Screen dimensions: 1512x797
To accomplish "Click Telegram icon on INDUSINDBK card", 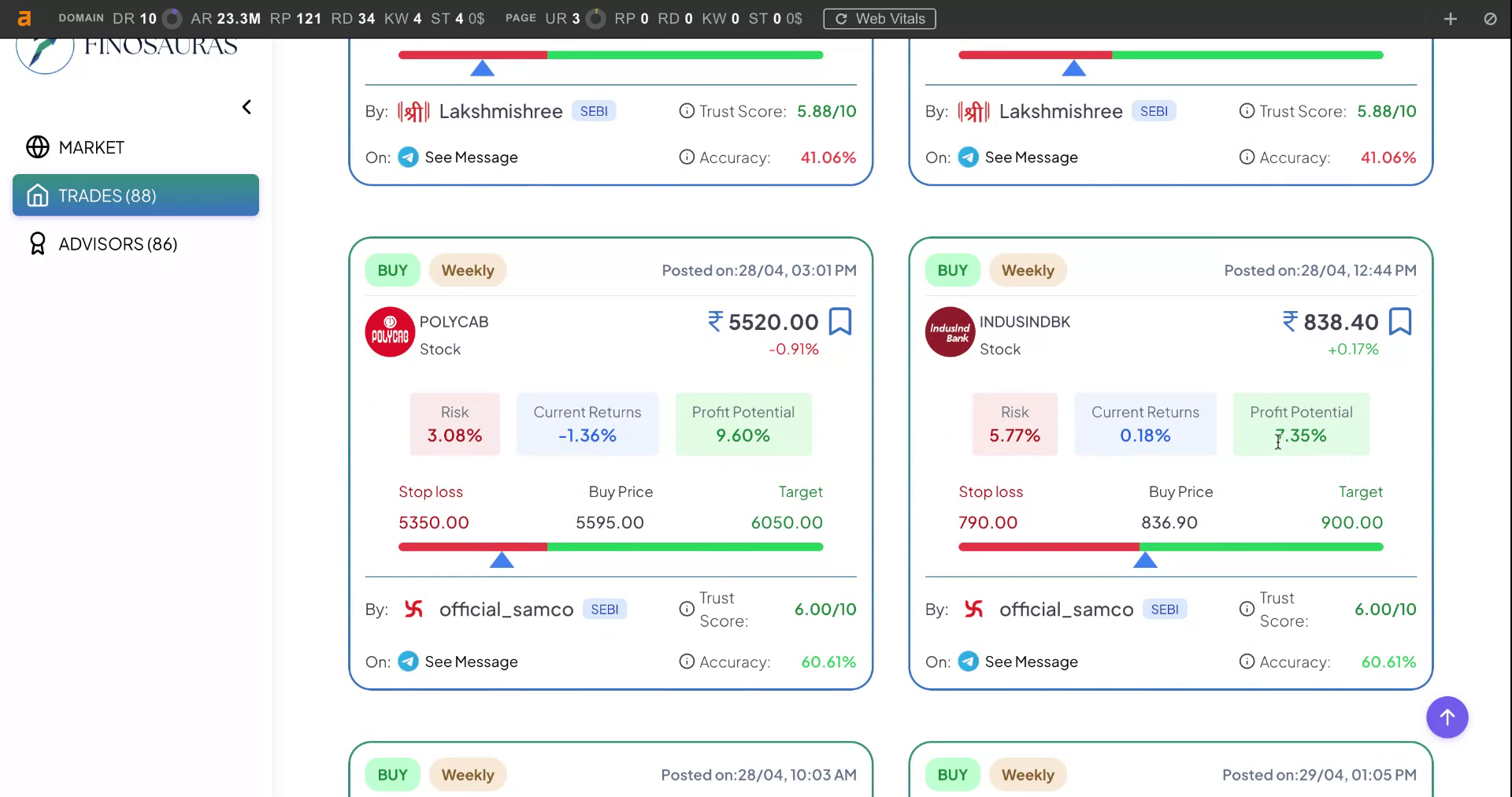I will coord(968,662).
